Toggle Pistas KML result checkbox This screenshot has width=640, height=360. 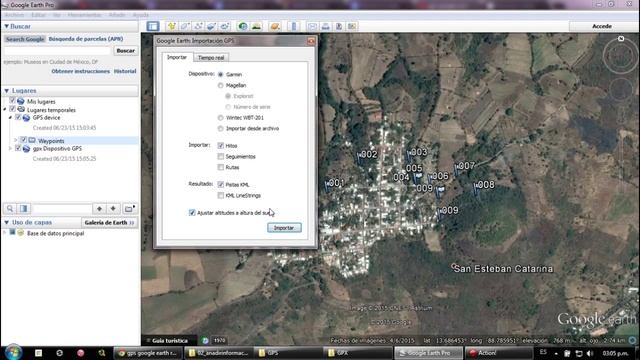[x=221, y=184]
